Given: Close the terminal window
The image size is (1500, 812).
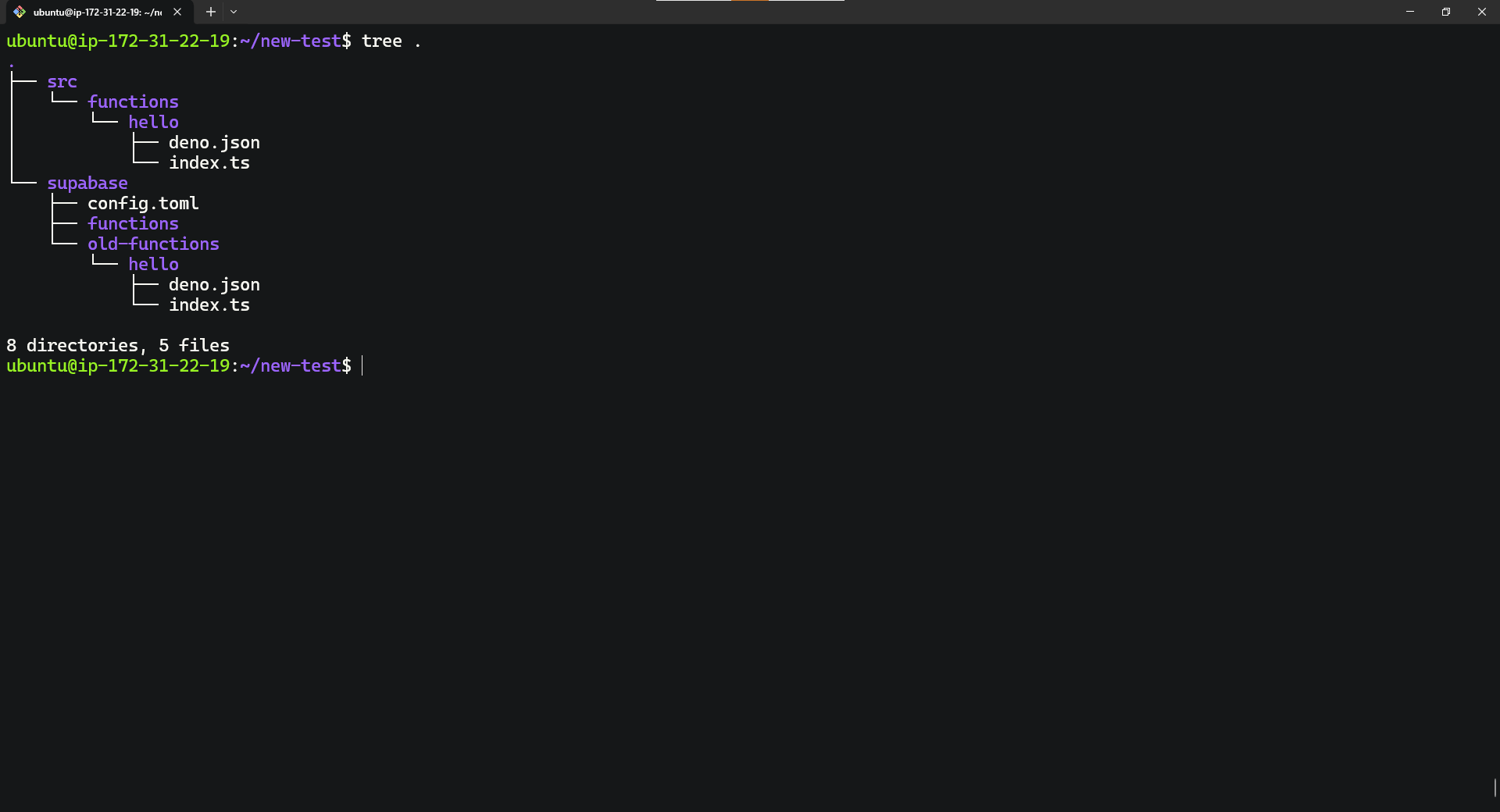Looking at the screenshot, I should [x=1482, y=12].
